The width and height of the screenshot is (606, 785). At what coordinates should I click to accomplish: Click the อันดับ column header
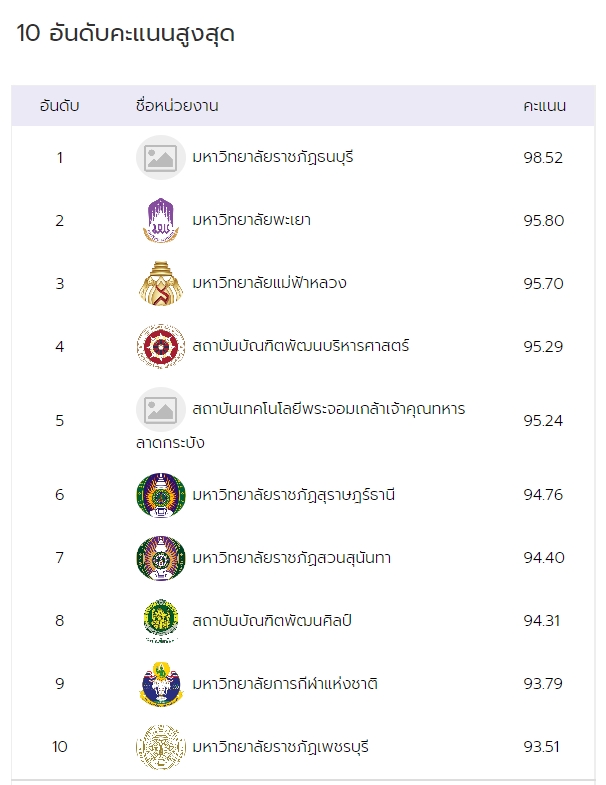click(x=60, y=106)
